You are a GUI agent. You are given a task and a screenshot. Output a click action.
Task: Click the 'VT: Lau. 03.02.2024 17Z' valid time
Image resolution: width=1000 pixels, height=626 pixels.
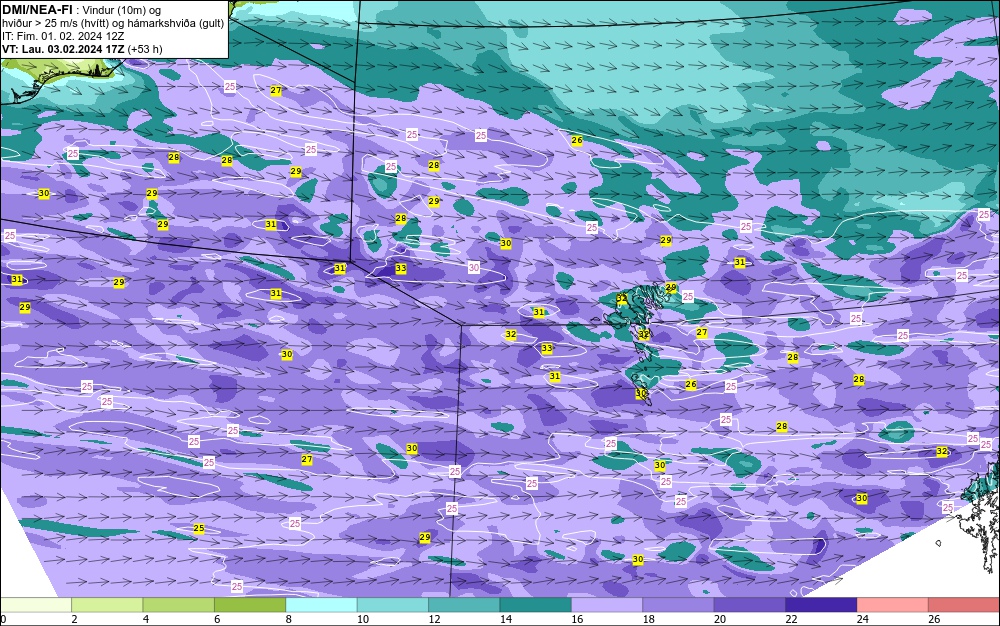click(x=63, y=49)
